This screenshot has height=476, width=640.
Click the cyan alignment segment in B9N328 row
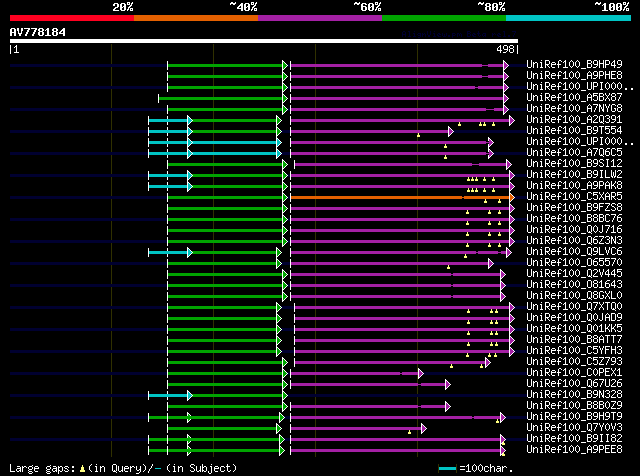[170, 396]
